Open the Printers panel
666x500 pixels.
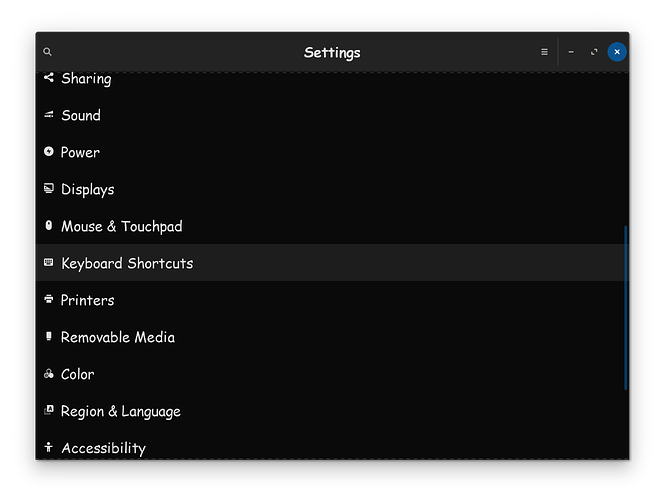click(x=330, y=299)
